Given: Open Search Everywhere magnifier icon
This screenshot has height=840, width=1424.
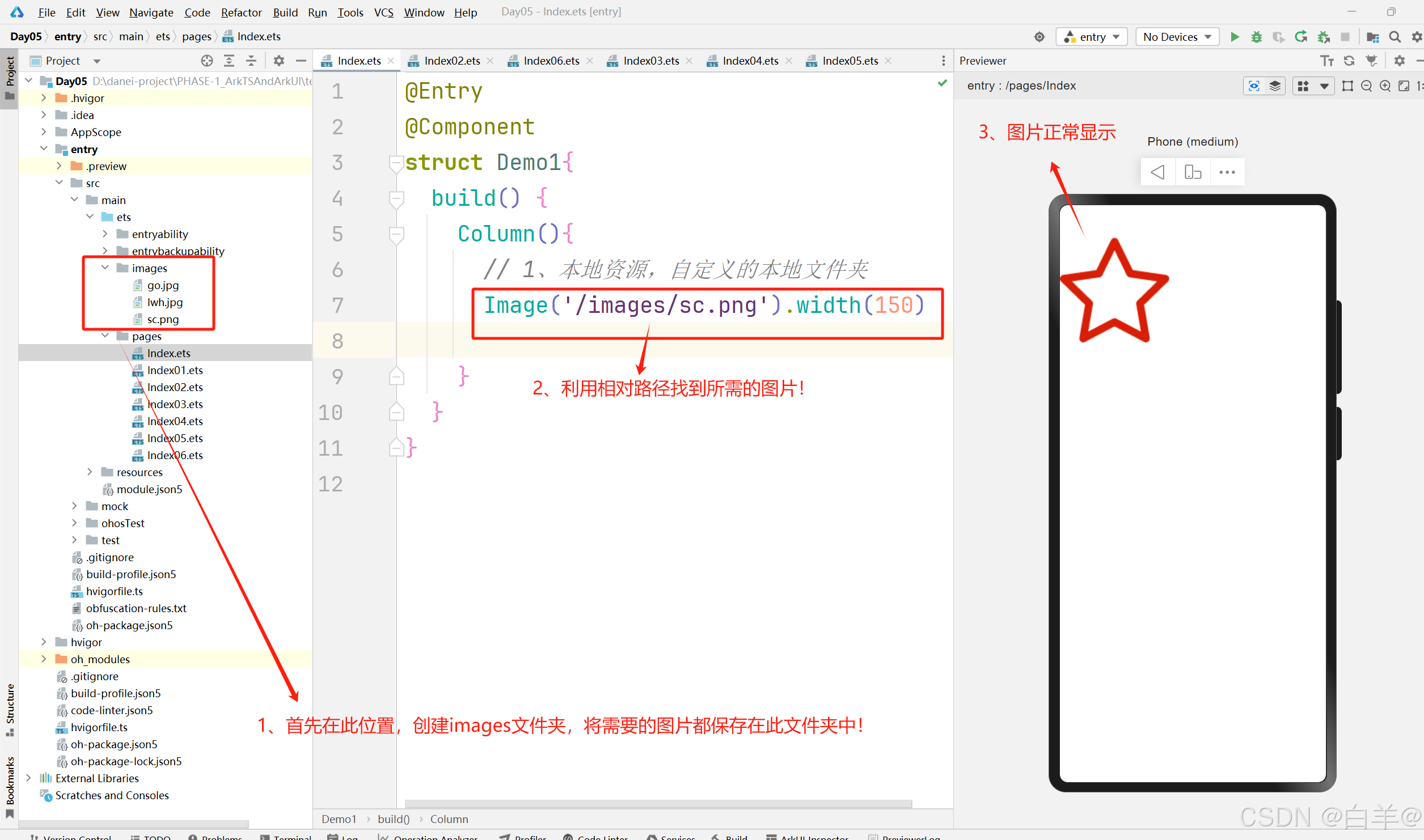Looking at the screenshot, I should (x=1395, y=37).
